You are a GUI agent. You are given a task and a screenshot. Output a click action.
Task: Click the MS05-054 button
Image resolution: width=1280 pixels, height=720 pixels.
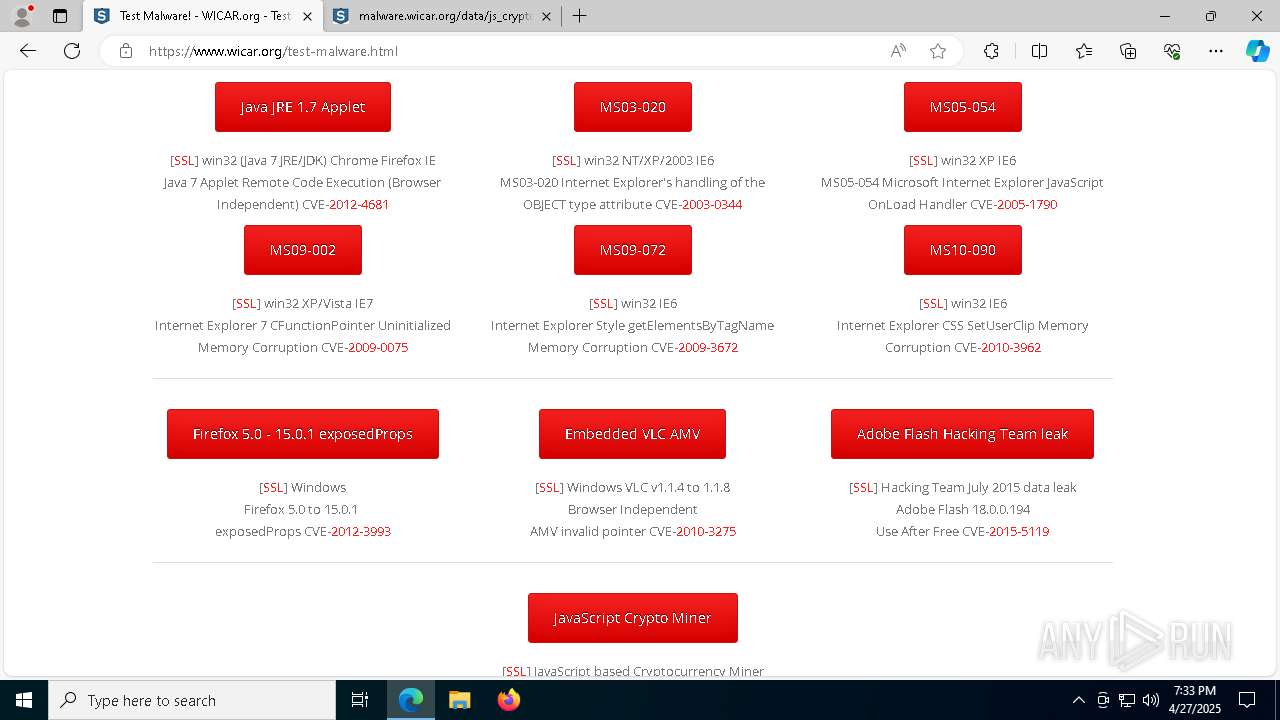(x=963, y=107)
